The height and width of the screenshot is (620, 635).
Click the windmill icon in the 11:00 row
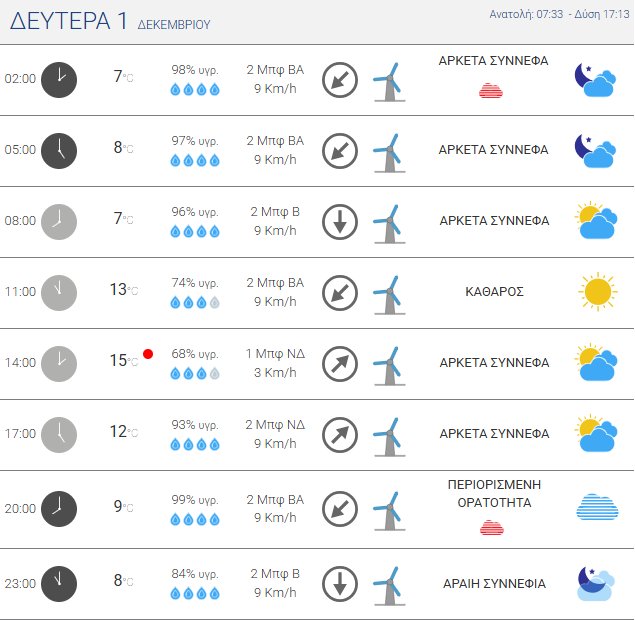click(x=387, y=292)
